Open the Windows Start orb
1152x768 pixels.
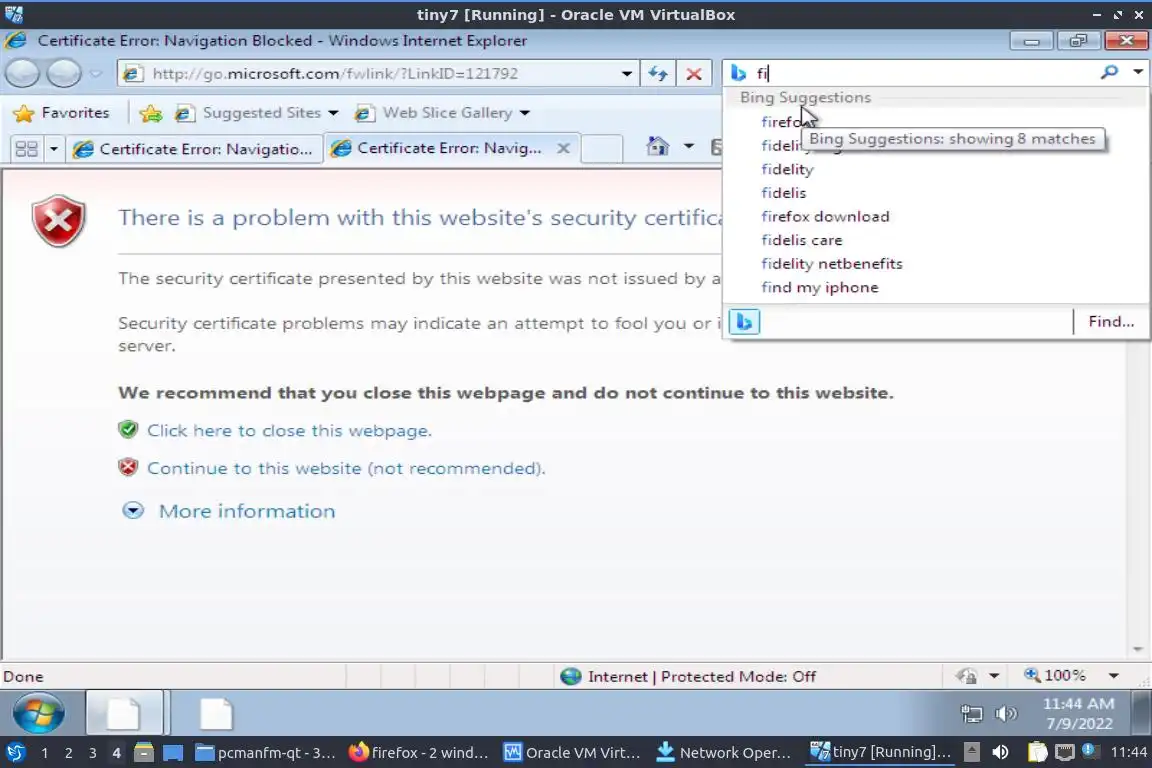click(x=39, y=712)
